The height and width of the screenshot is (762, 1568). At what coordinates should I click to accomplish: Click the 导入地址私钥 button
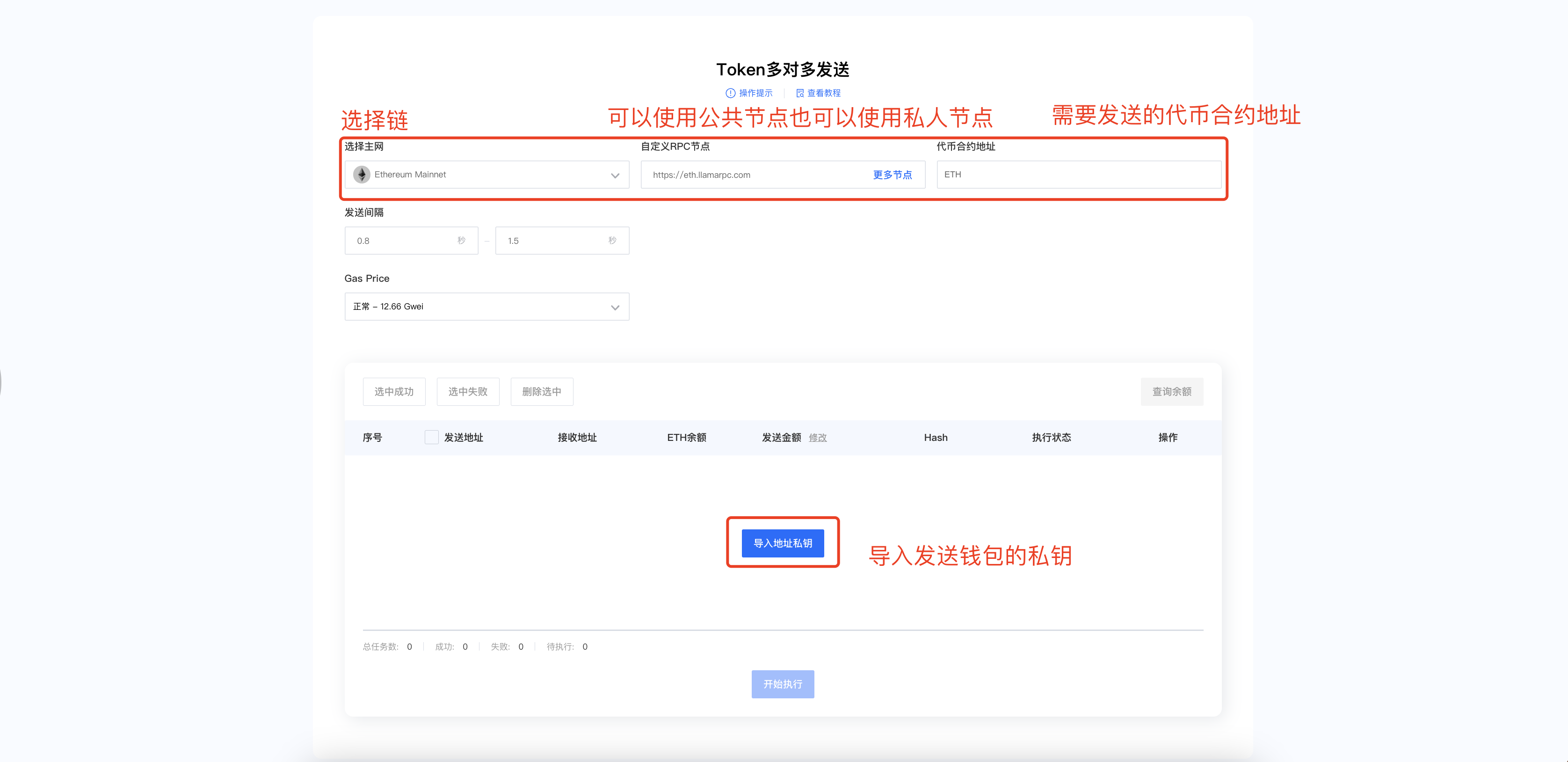pyautogui.click(x=783, y=543)
